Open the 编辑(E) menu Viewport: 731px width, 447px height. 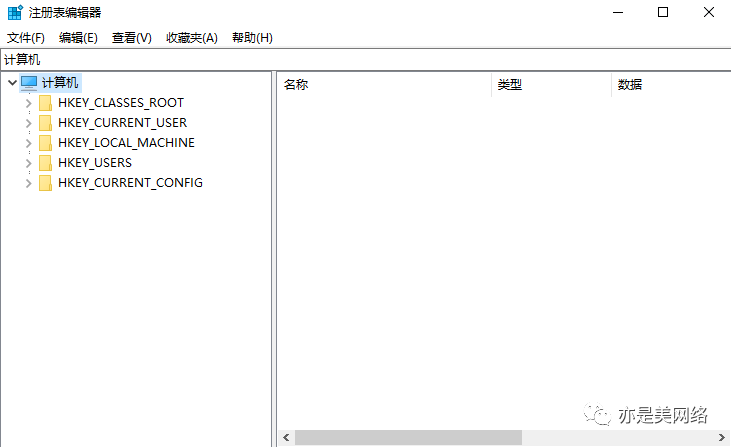(x=78, y=38)
